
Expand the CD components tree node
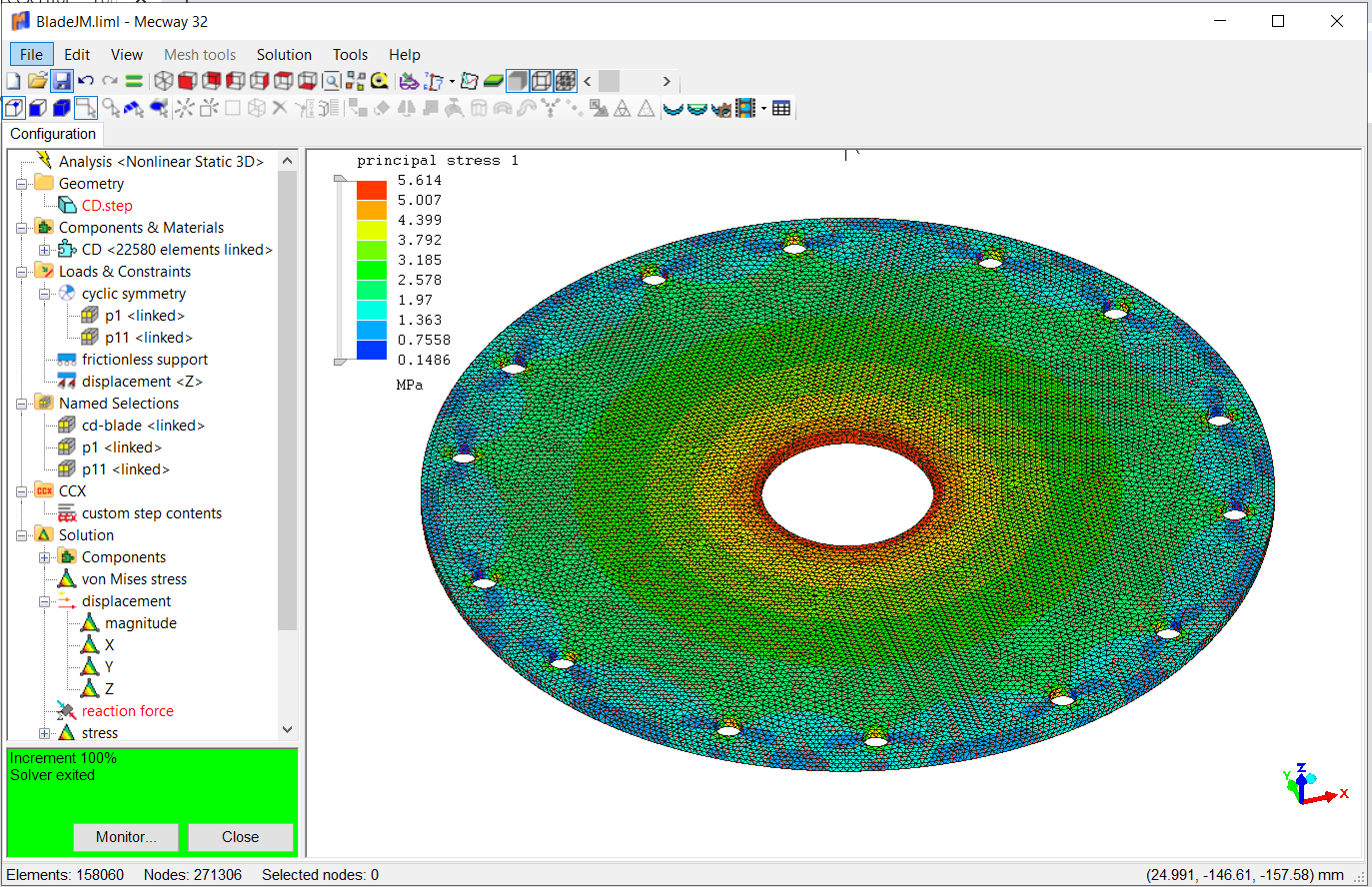(45, 250)
